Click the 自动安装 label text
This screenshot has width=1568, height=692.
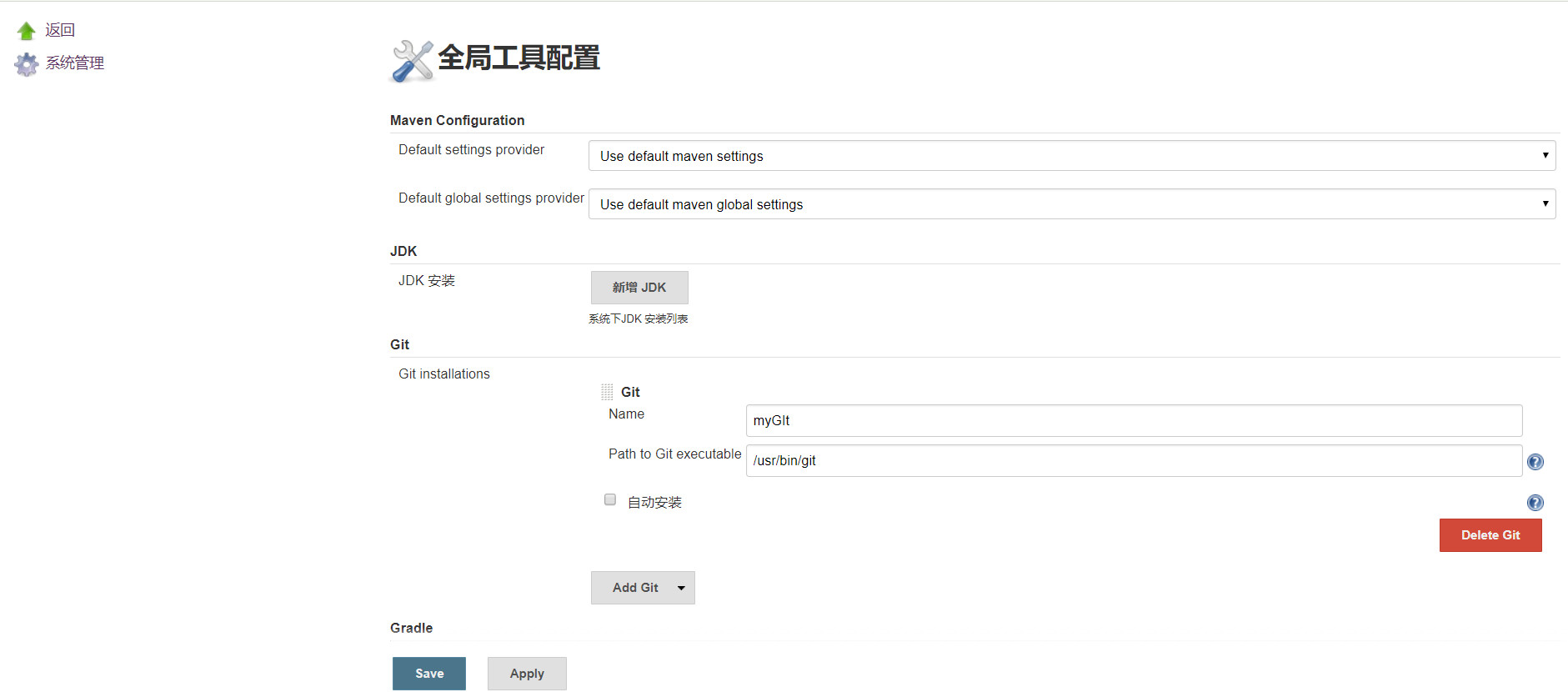point(654,502)
